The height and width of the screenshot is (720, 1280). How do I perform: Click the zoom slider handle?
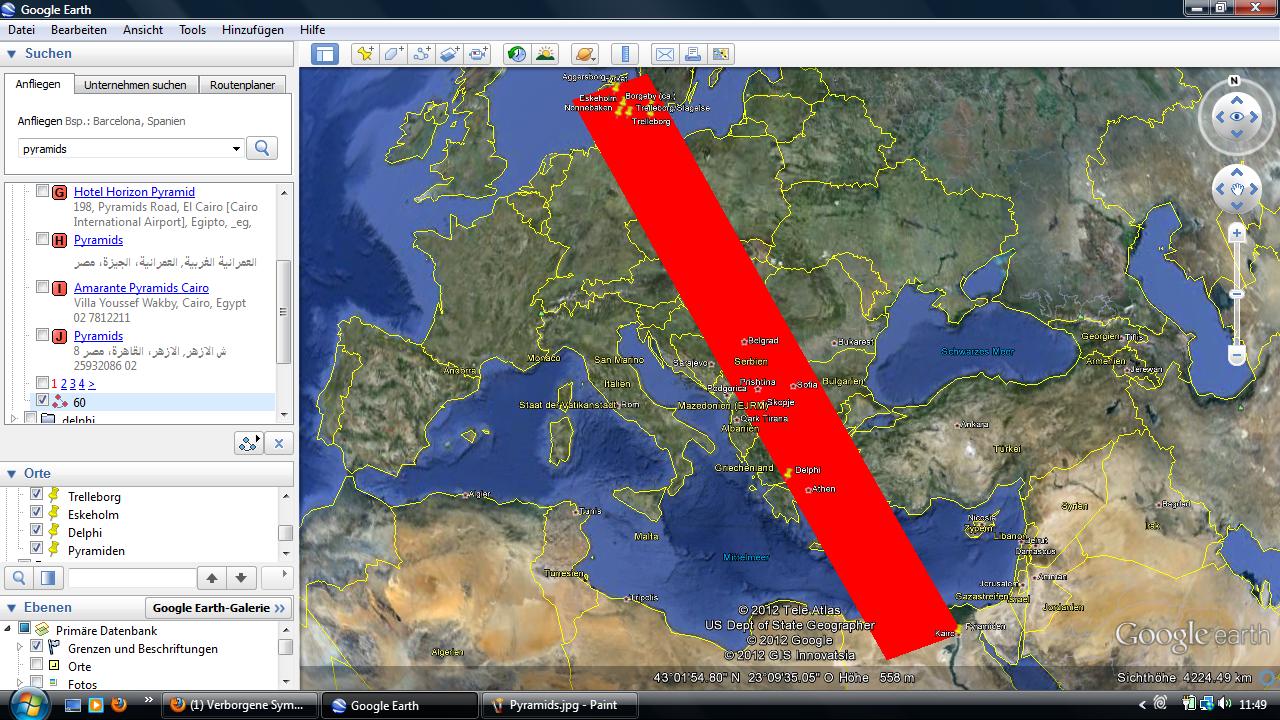1237,294
